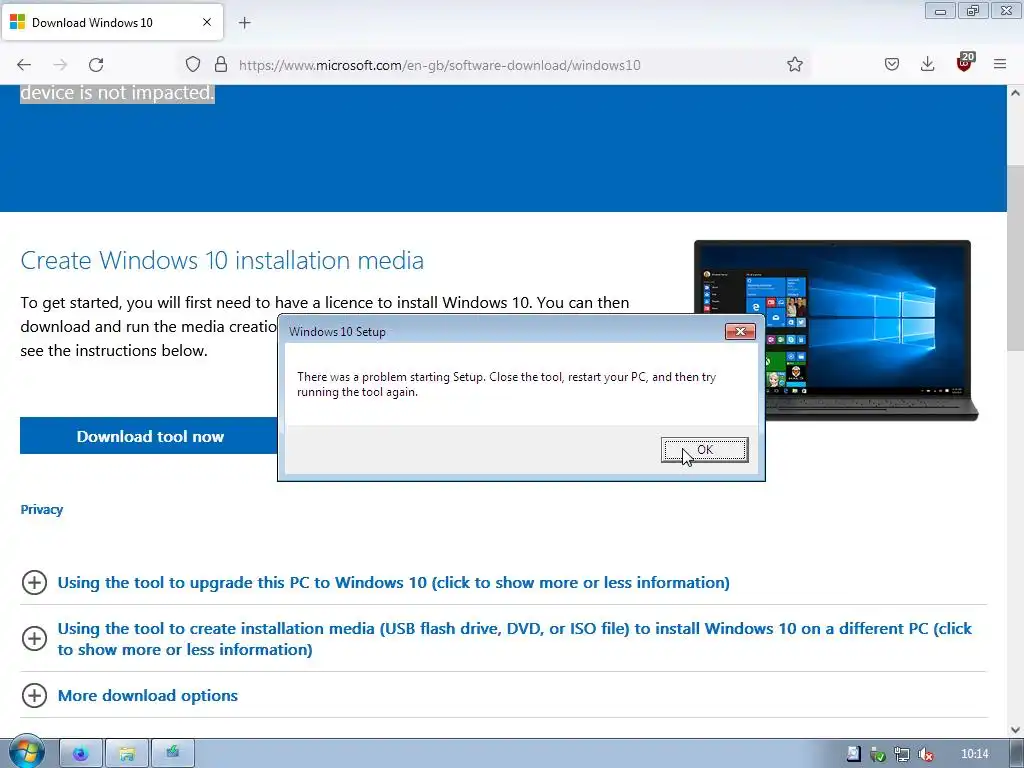The height and width of the screenshot is (768, 1024).
Task: Minimize the Firefox window
Action: pos(940,11)
